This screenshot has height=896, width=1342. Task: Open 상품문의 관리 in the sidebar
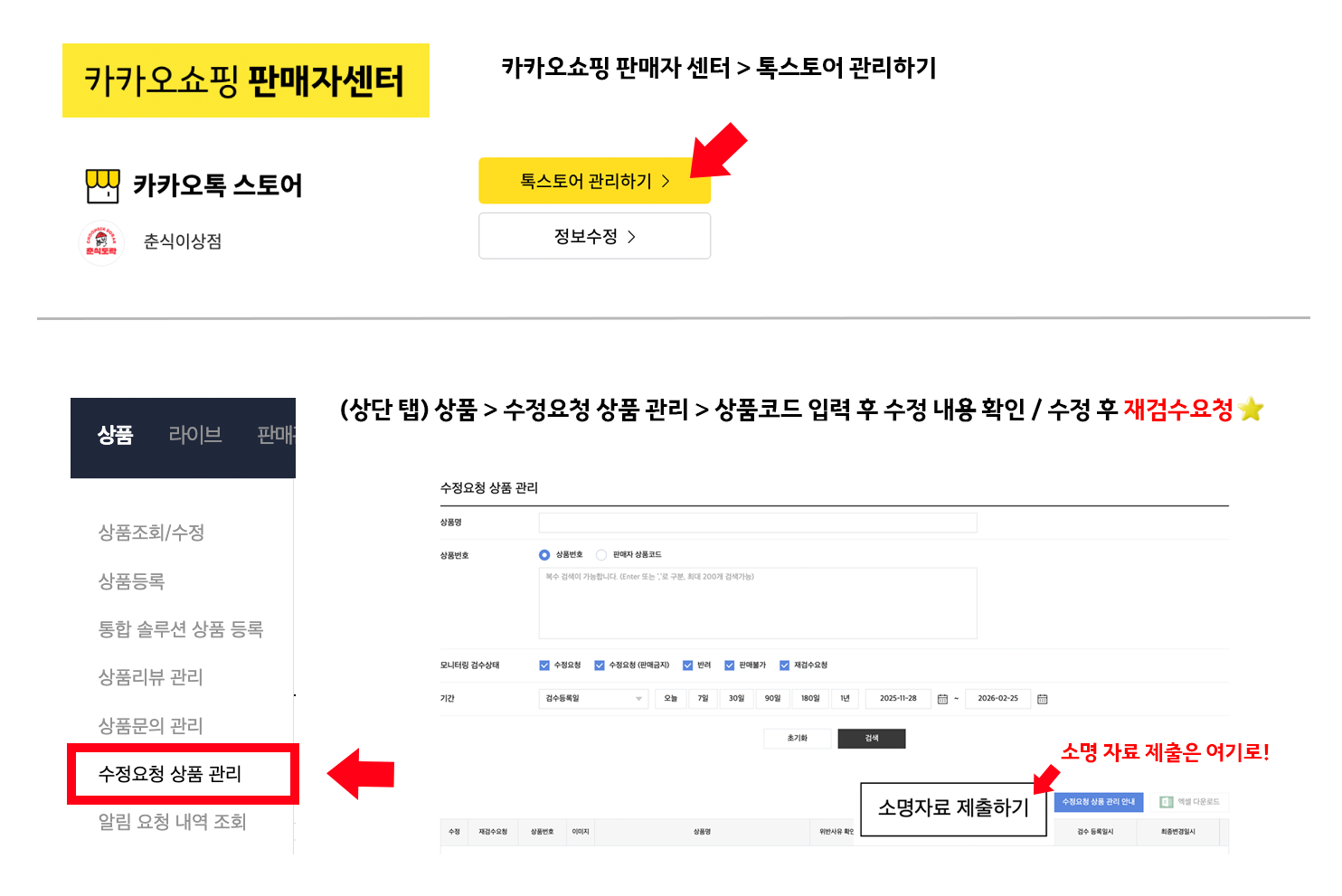[150, 726]
